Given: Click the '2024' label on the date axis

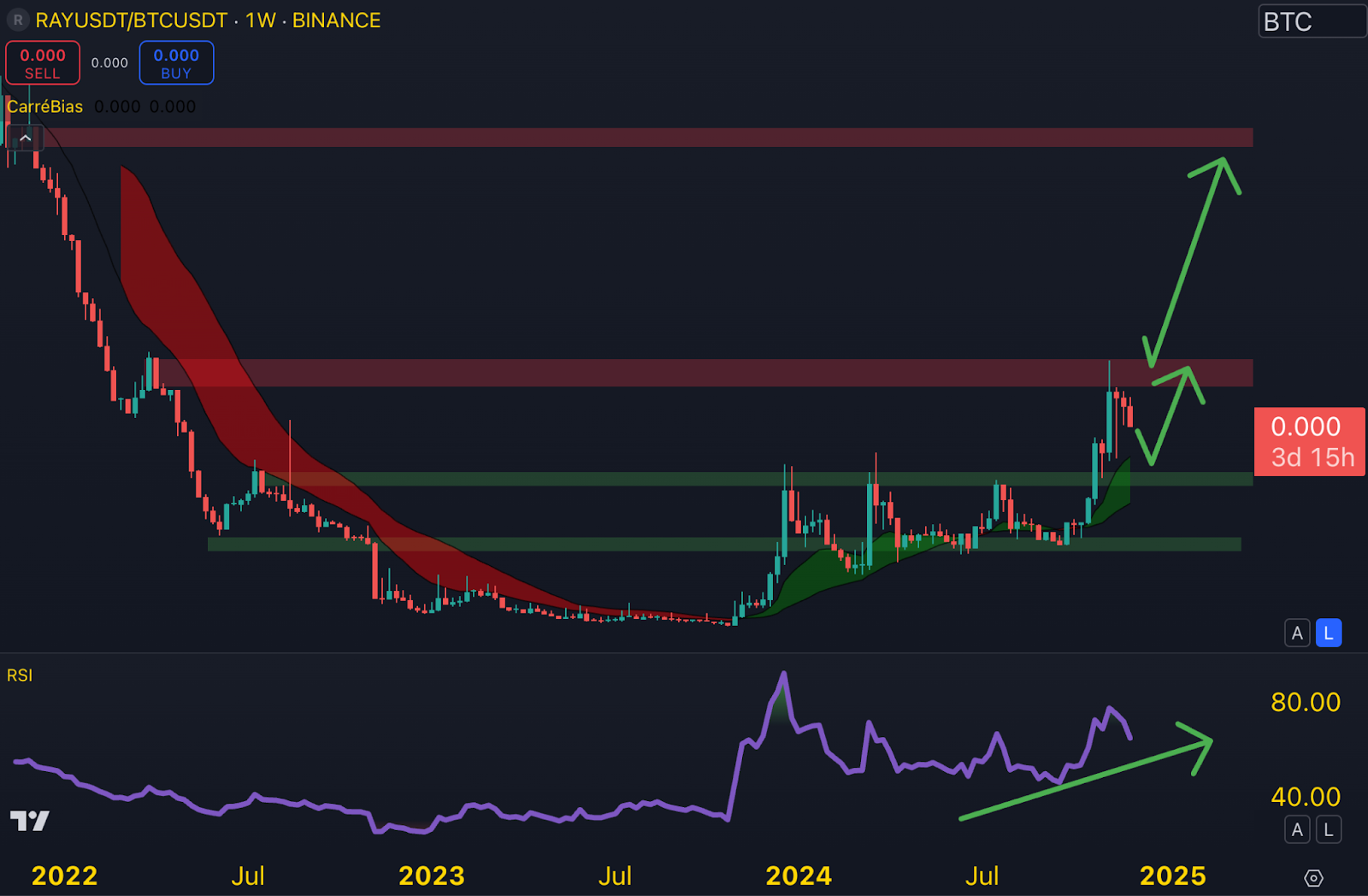Looking at the screenshot, I should click(799, 875).
